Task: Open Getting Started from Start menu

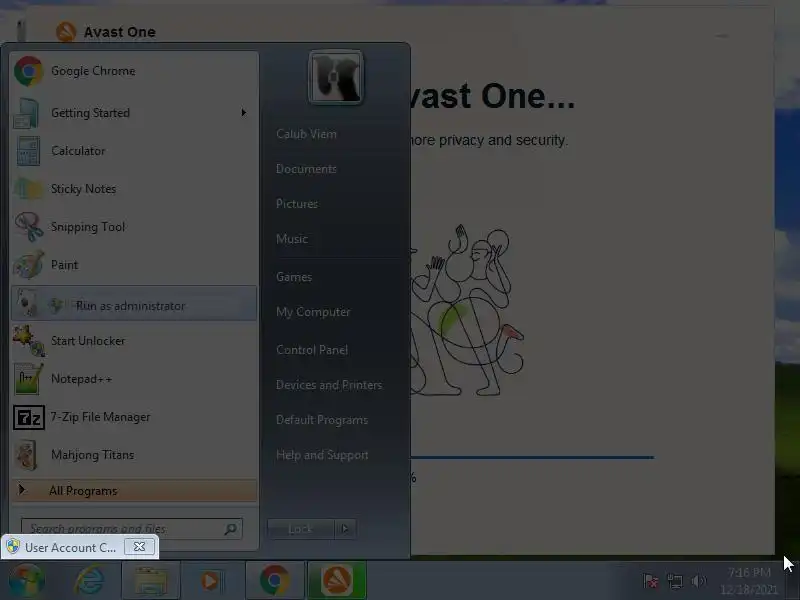Action: [x=134, y=113]
